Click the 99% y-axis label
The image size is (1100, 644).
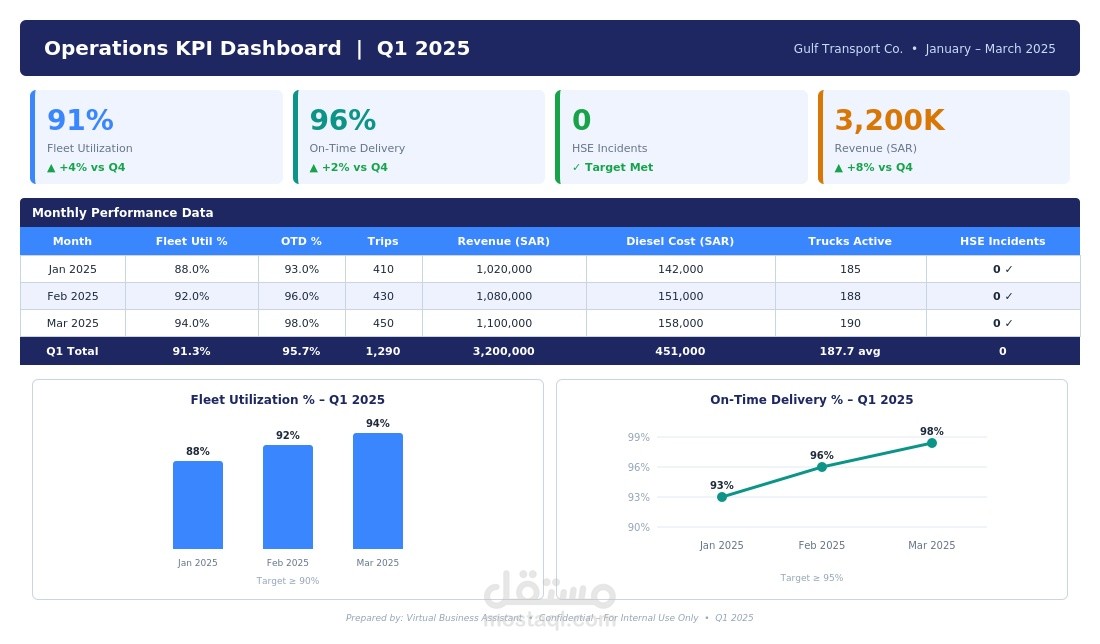tap(638, 437)
